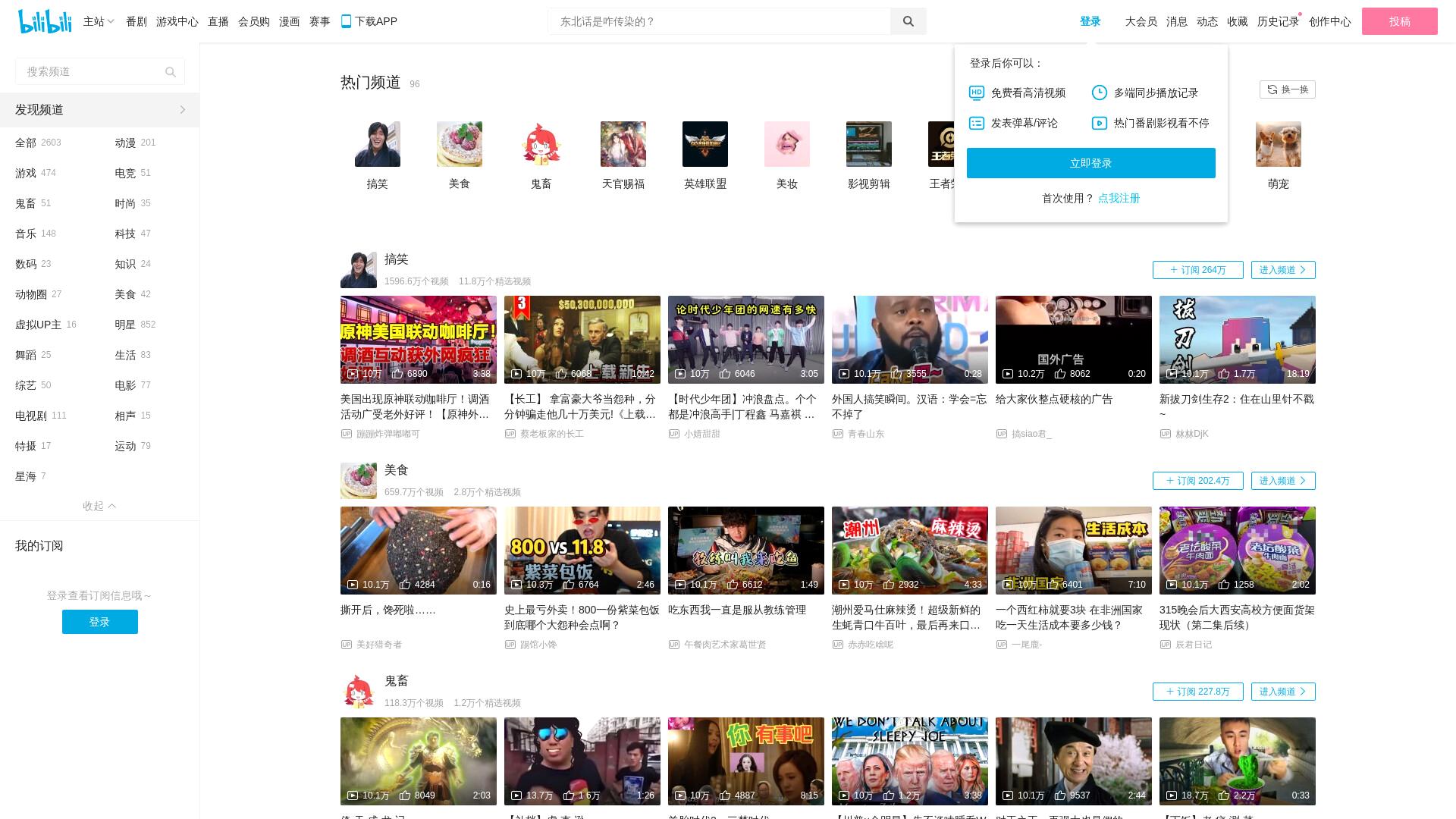Subscribe to 搞笑 channel 订阅 264万

coord(1198,270)
